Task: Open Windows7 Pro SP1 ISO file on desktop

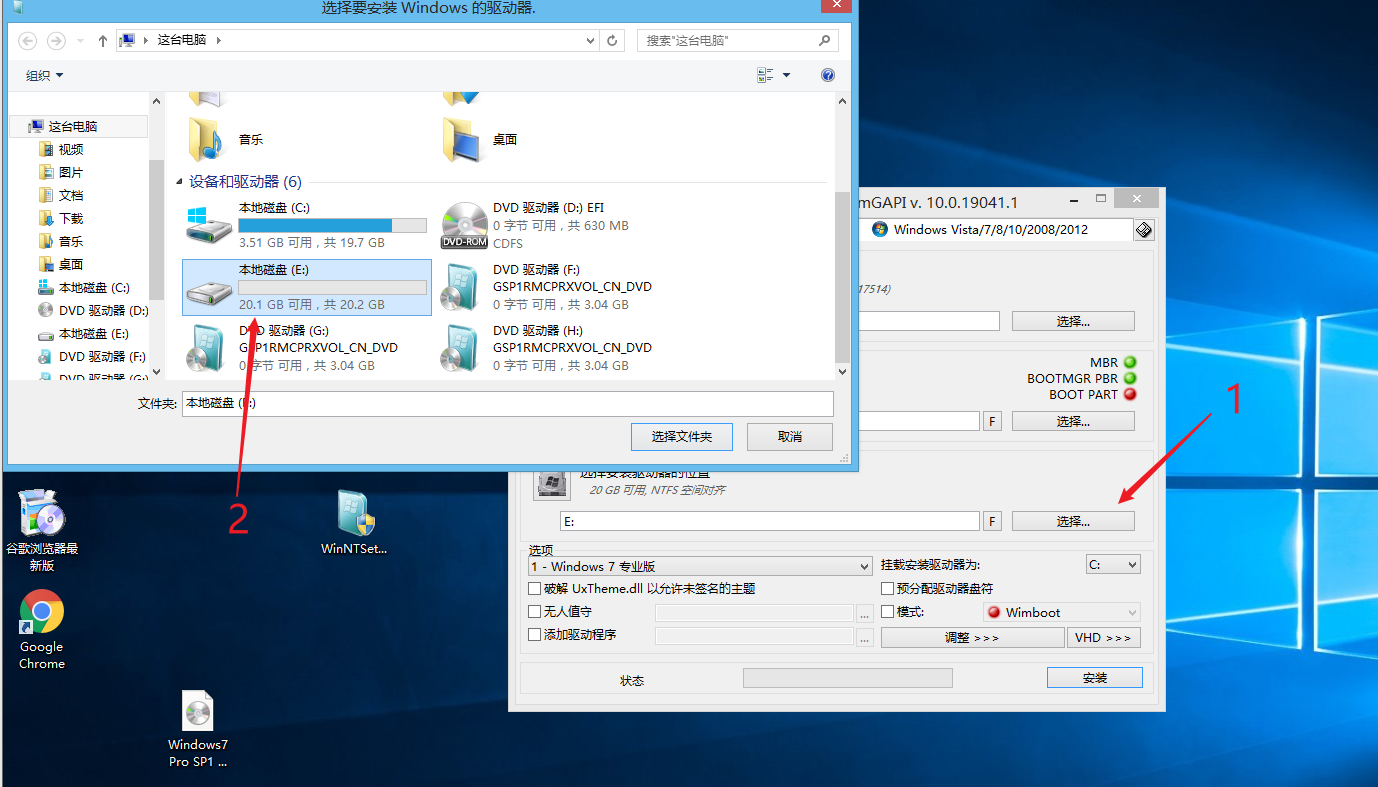Action: click(x=198, y=729)
